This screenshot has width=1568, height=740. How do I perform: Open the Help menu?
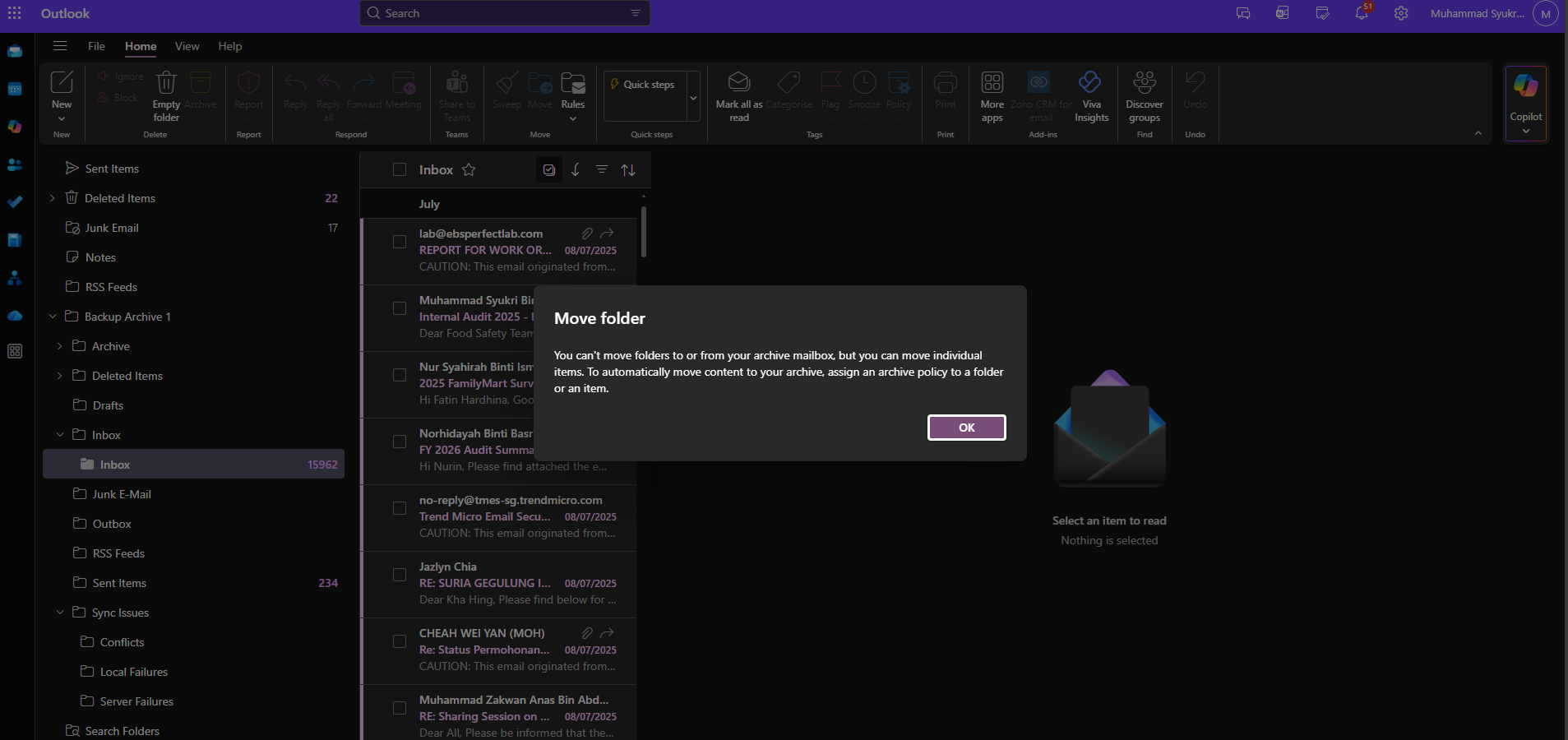[x=229, y=46]
